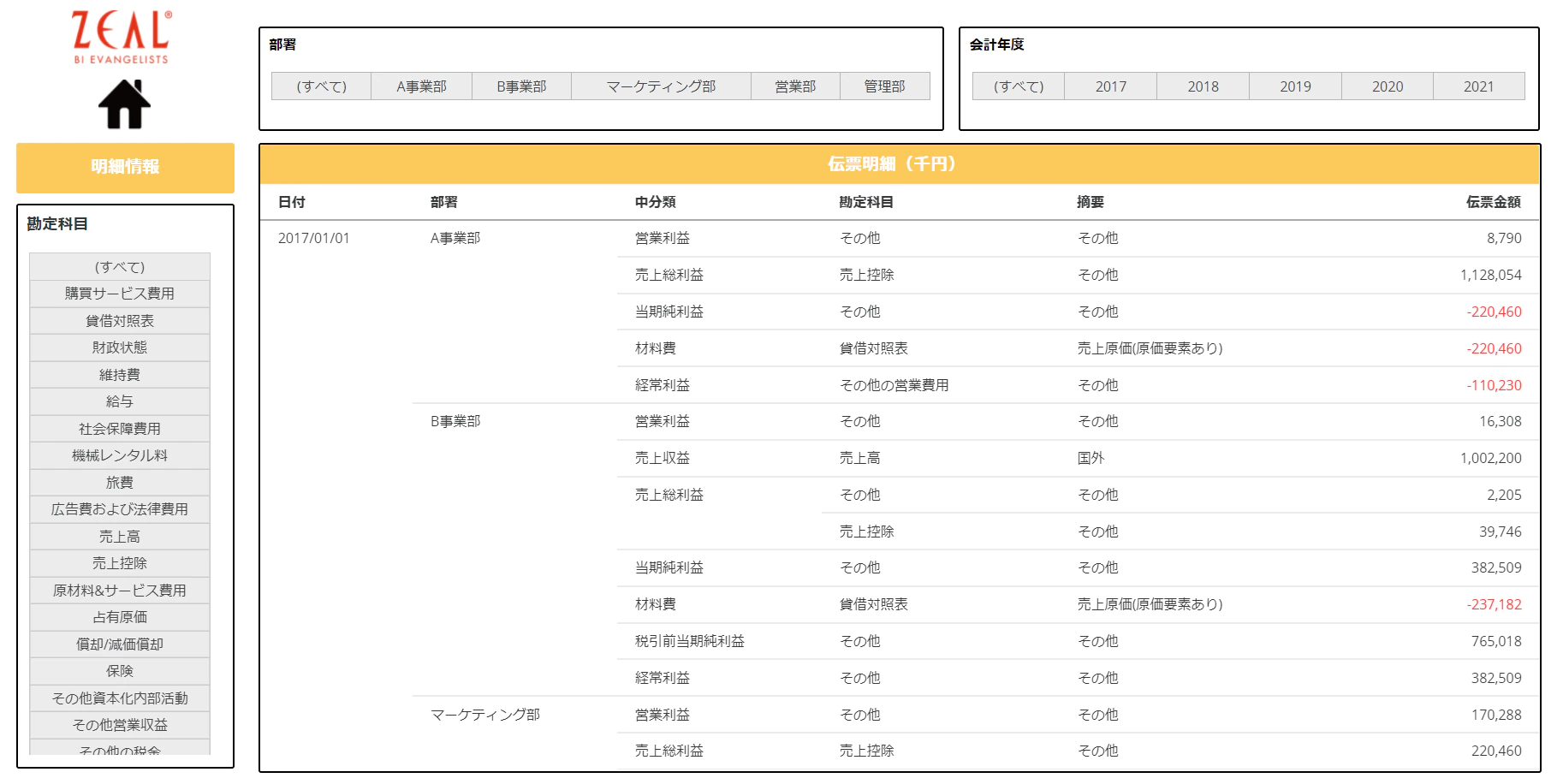Viewport: 1563px width, 784px height.
Task: Click the 伝票金額 column header
Action: [1494, 202]
